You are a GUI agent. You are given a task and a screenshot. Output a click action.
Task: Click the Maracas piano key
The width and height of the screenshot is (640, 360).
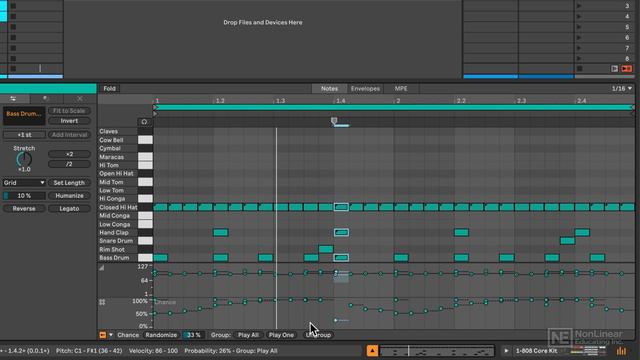(145, 157)
